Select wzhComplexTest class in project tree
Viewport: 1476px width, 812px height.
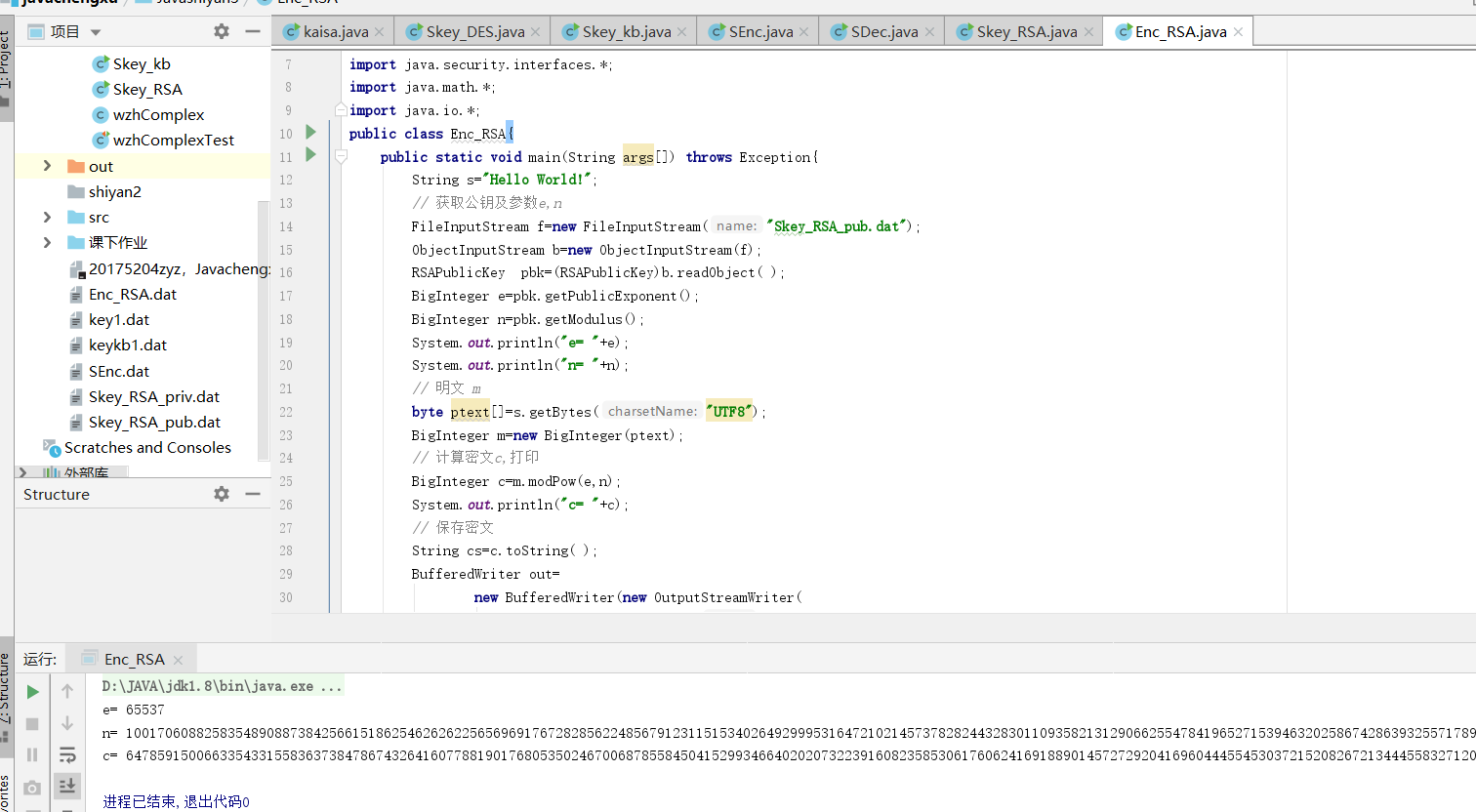(x=174, y=140)
